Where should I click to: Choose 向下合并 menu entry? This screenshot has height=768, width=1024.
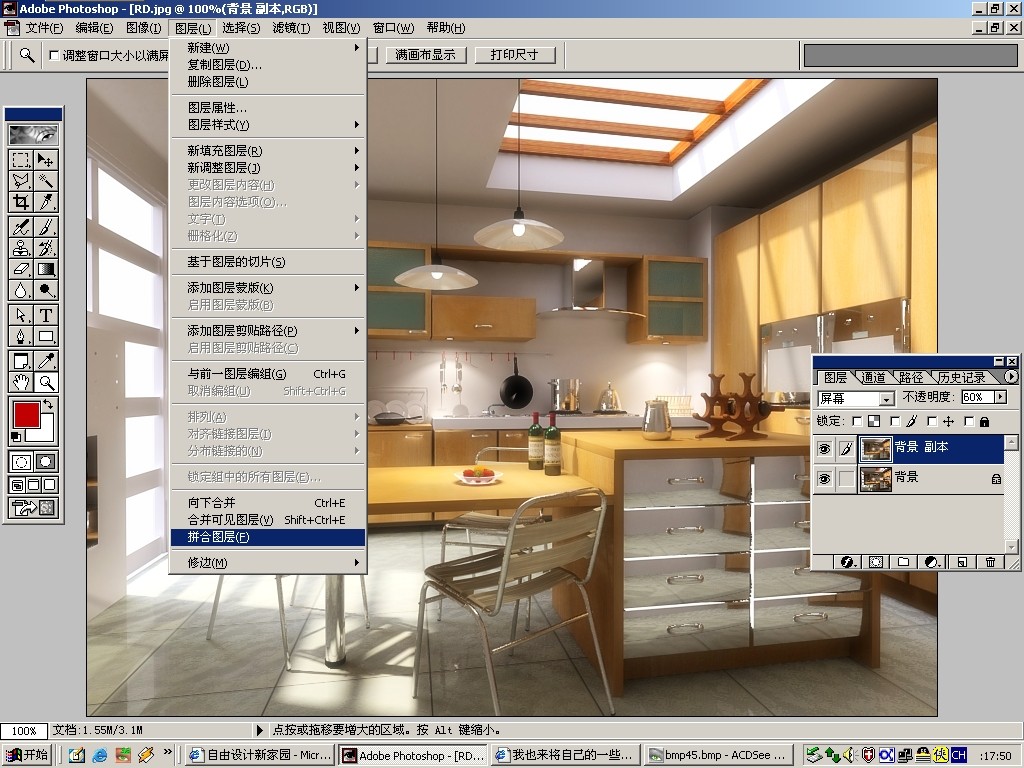[268, 503]
